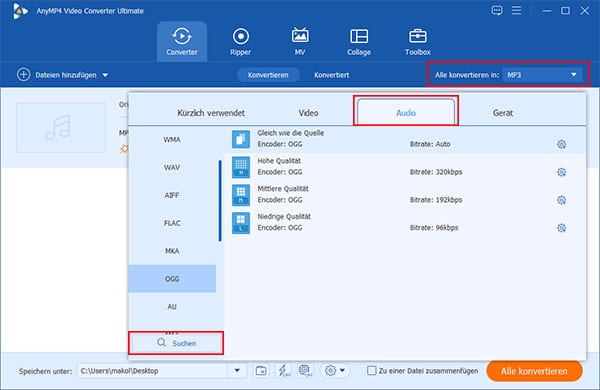Open settings gear for Niedrige Qualität

(561, 228)
